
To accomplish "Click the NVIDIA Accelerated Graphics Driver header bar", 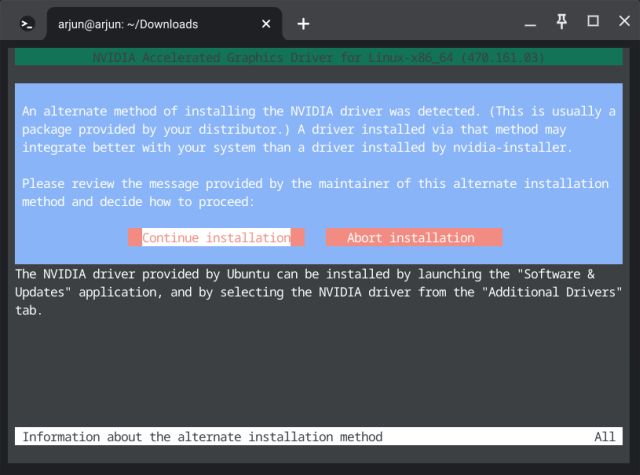I will 319,58.
